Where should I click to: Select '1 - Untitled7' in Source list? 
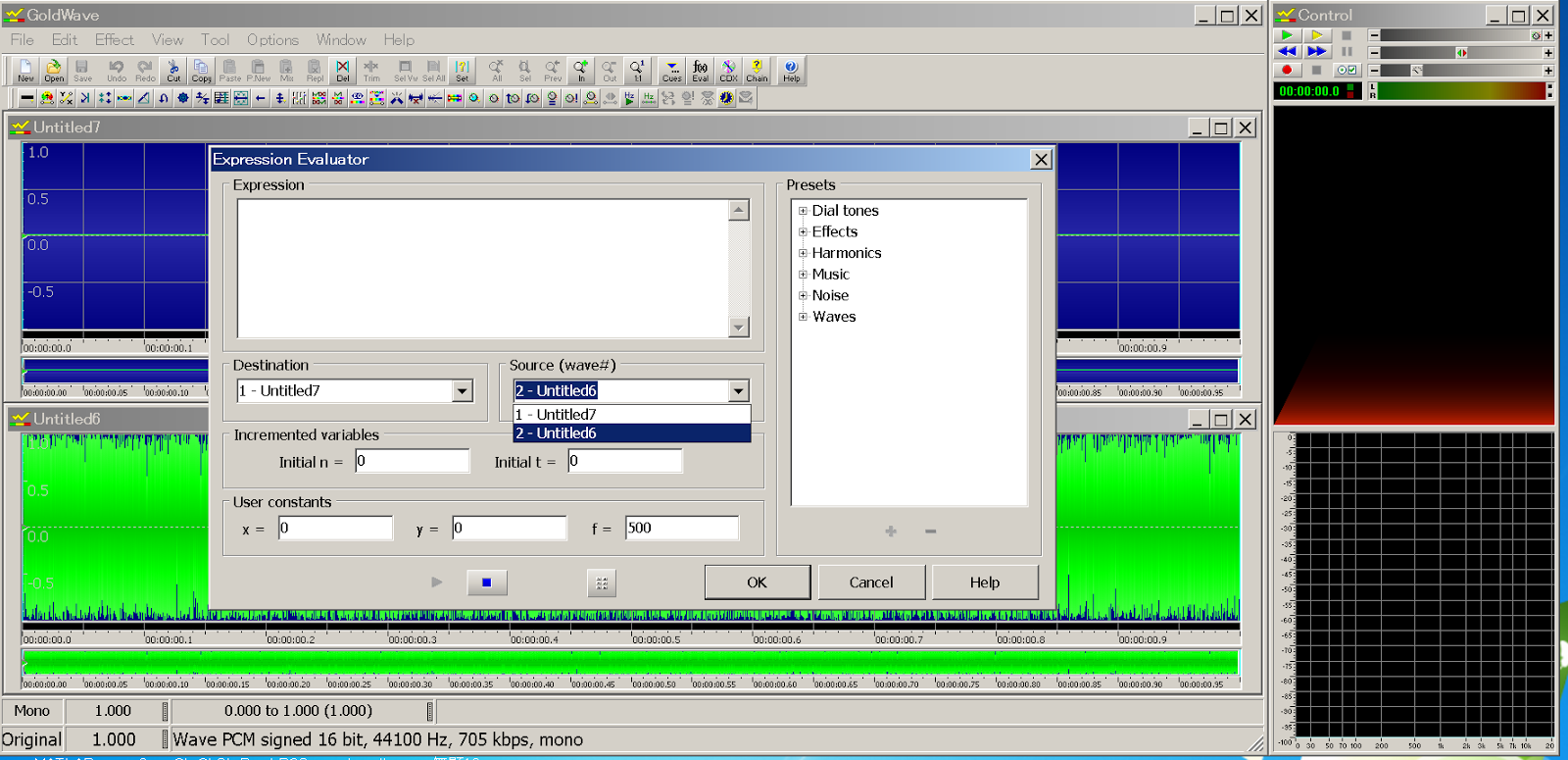pyautogui.click(x=632, y=415)
